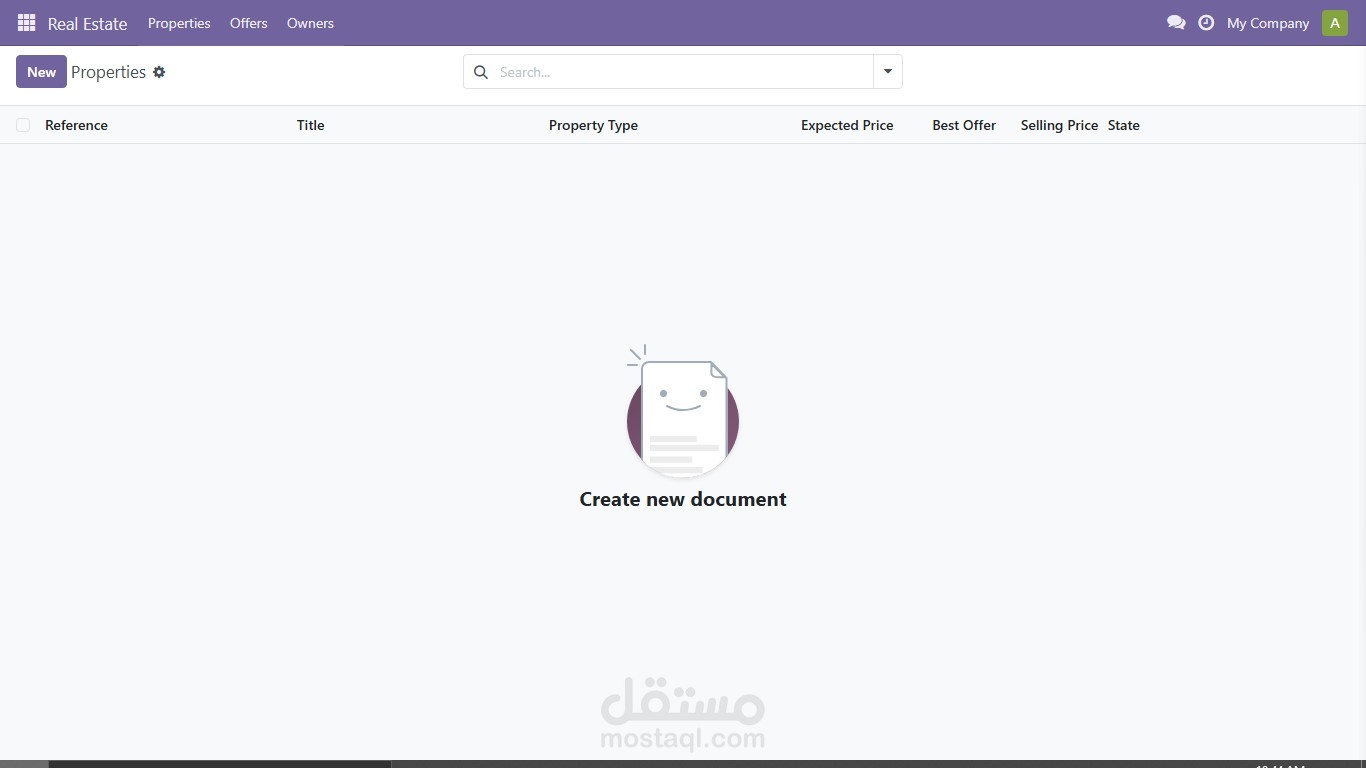
Task: Expand the search options dropdown arrow
Action: click(888, 72)
